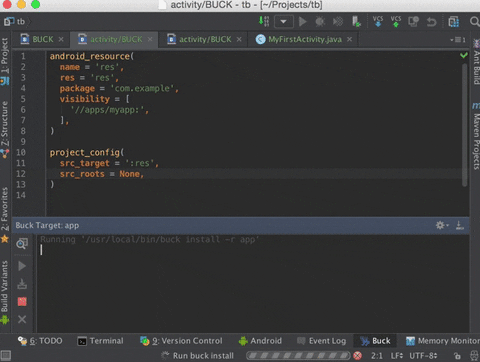Show the hidden tabs list dropdown

pos(458,40)
